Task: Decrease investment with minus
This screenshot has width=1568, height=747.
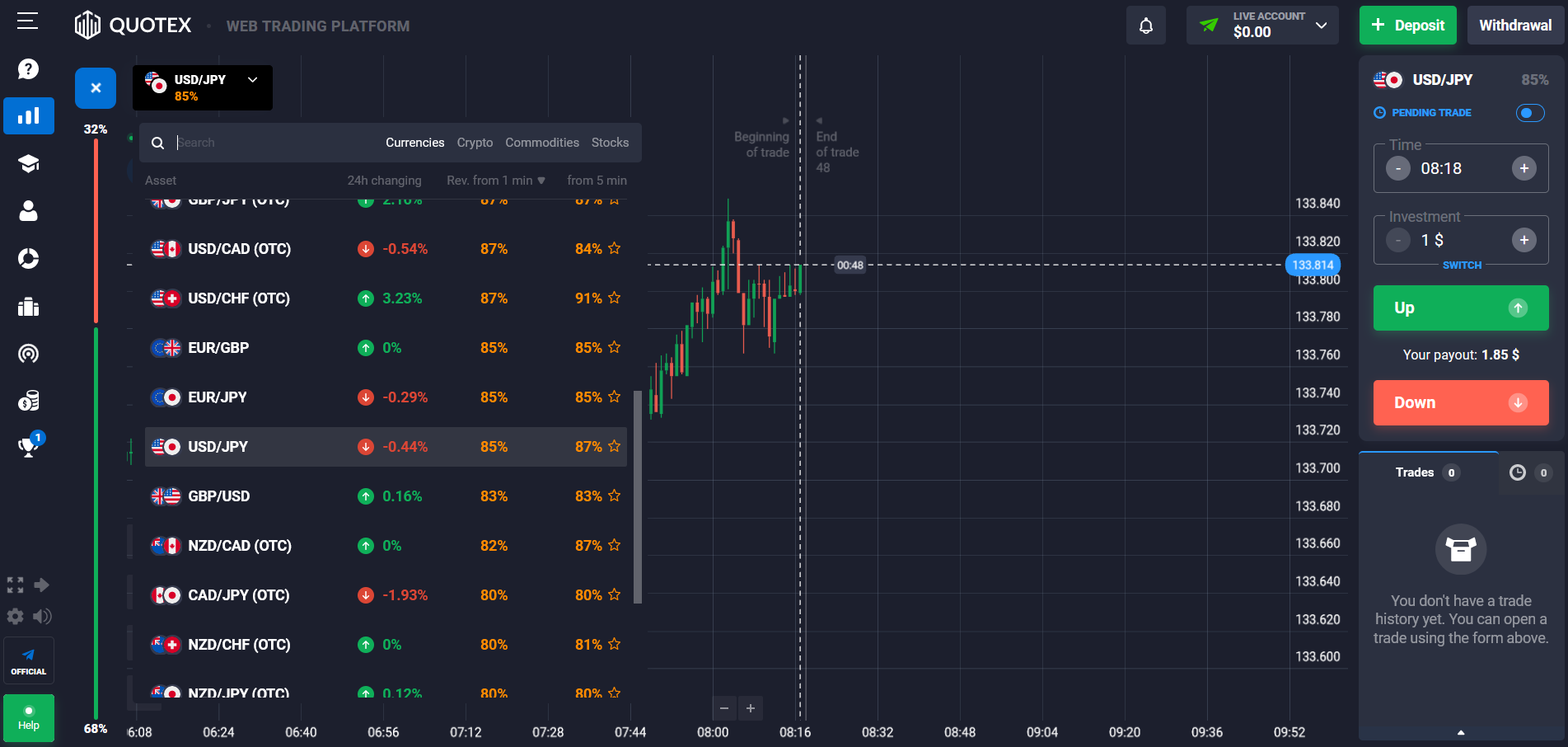Action: pos(1398,240)
